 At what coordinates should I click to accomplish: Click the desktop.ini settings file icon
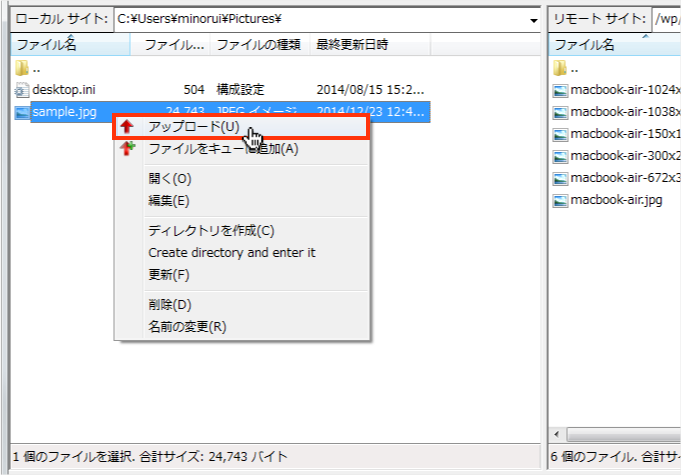(22, 90)
